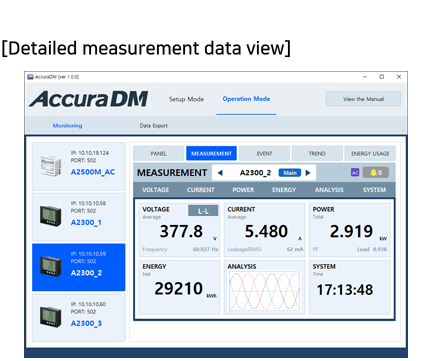Click the MEASUREMENT heading label
Image resolution: width=433 pixels, height=361 pixels.
click(172, 173)
